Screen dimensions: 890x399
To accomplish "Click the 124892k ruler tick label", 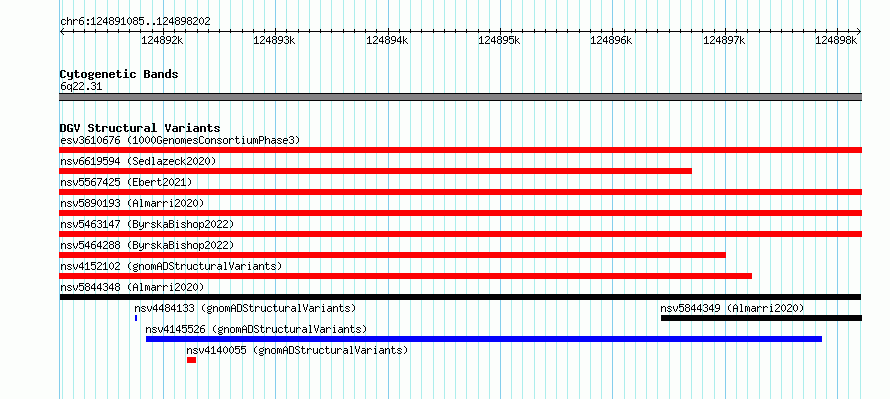I will pyautogui.click(x=162, y=41).
